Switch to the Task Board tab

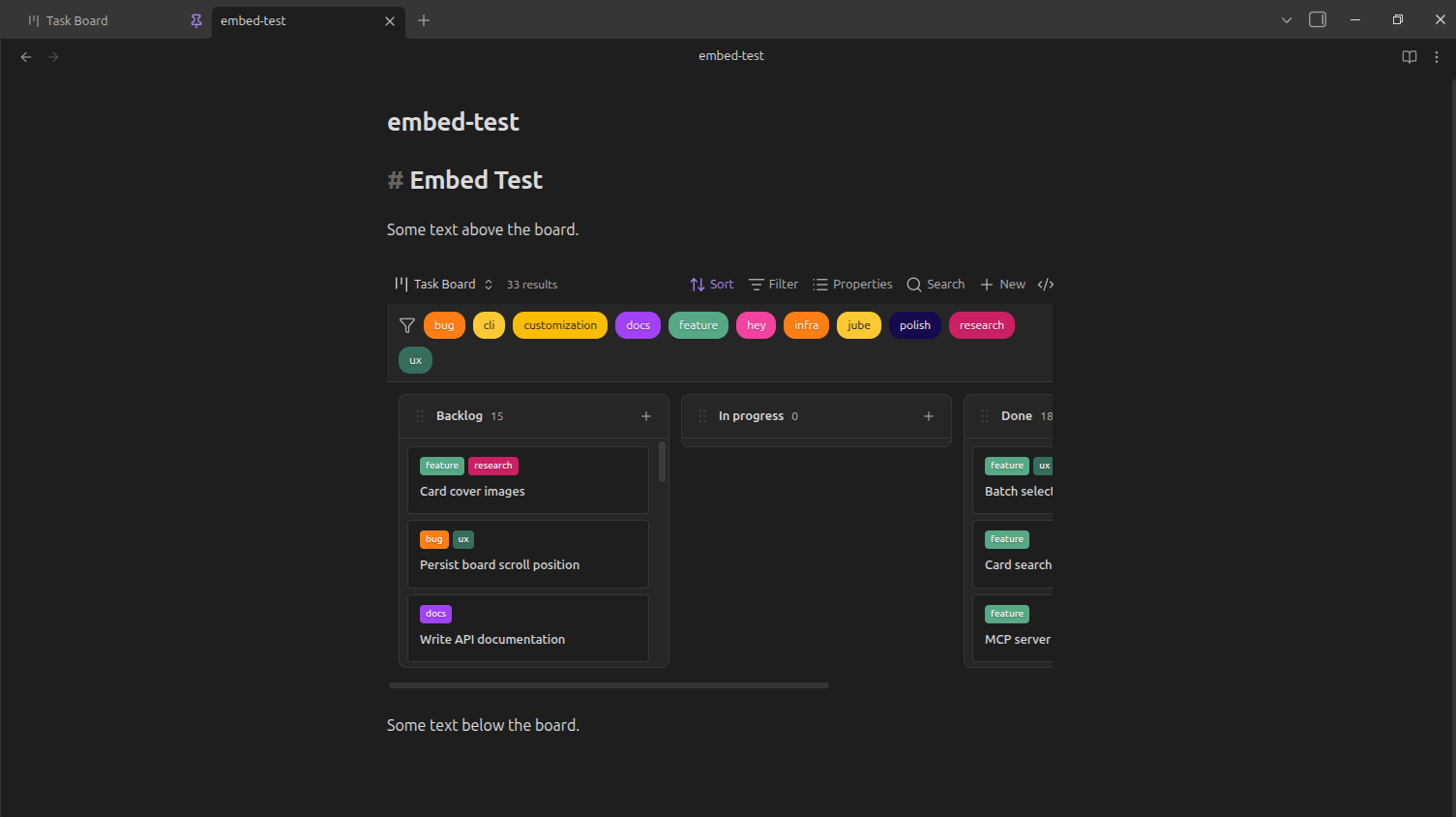tap(77, 20)
